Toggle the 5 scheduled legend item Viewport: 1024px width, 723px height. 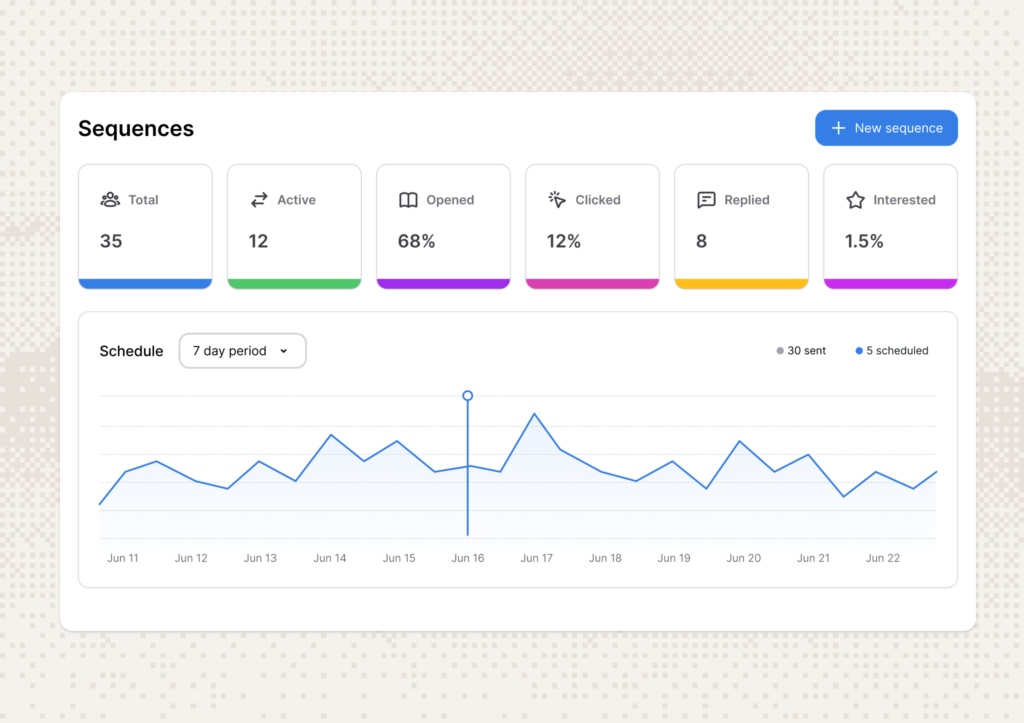point(891,351)
